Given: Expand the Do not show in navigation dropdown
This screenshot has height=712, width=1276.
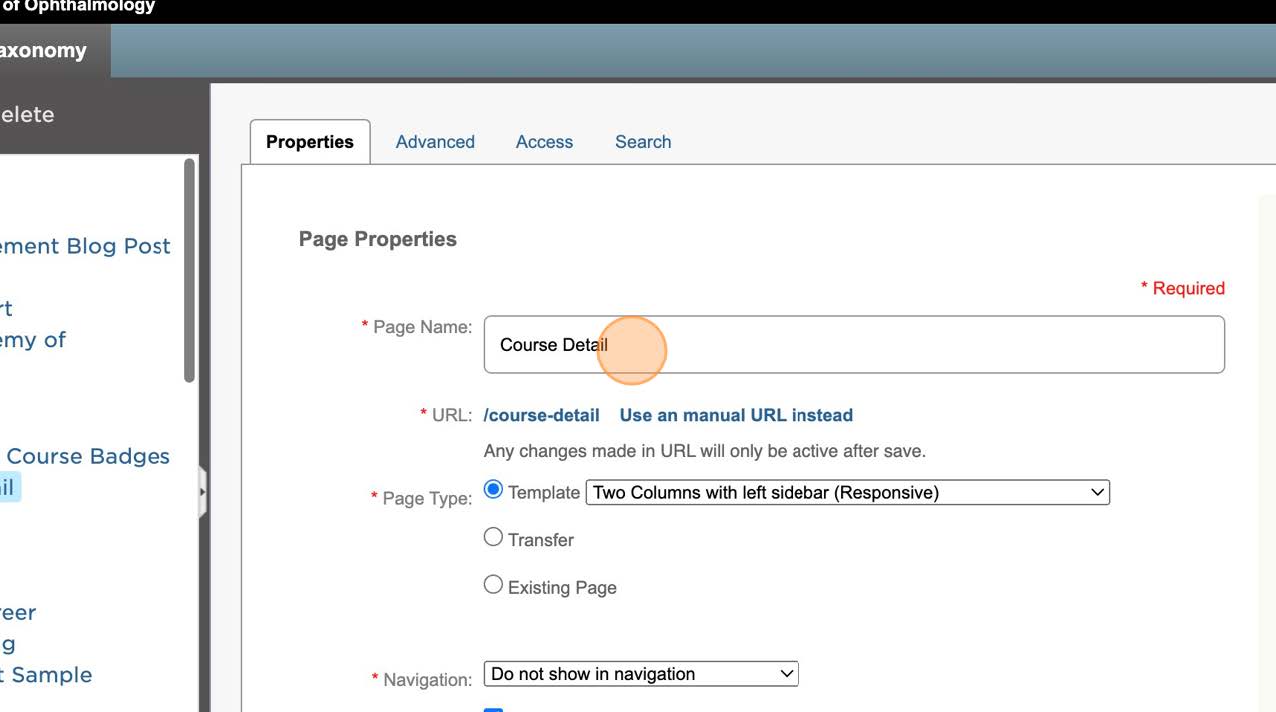Looking at the screenshot, I should pos(641,674).
